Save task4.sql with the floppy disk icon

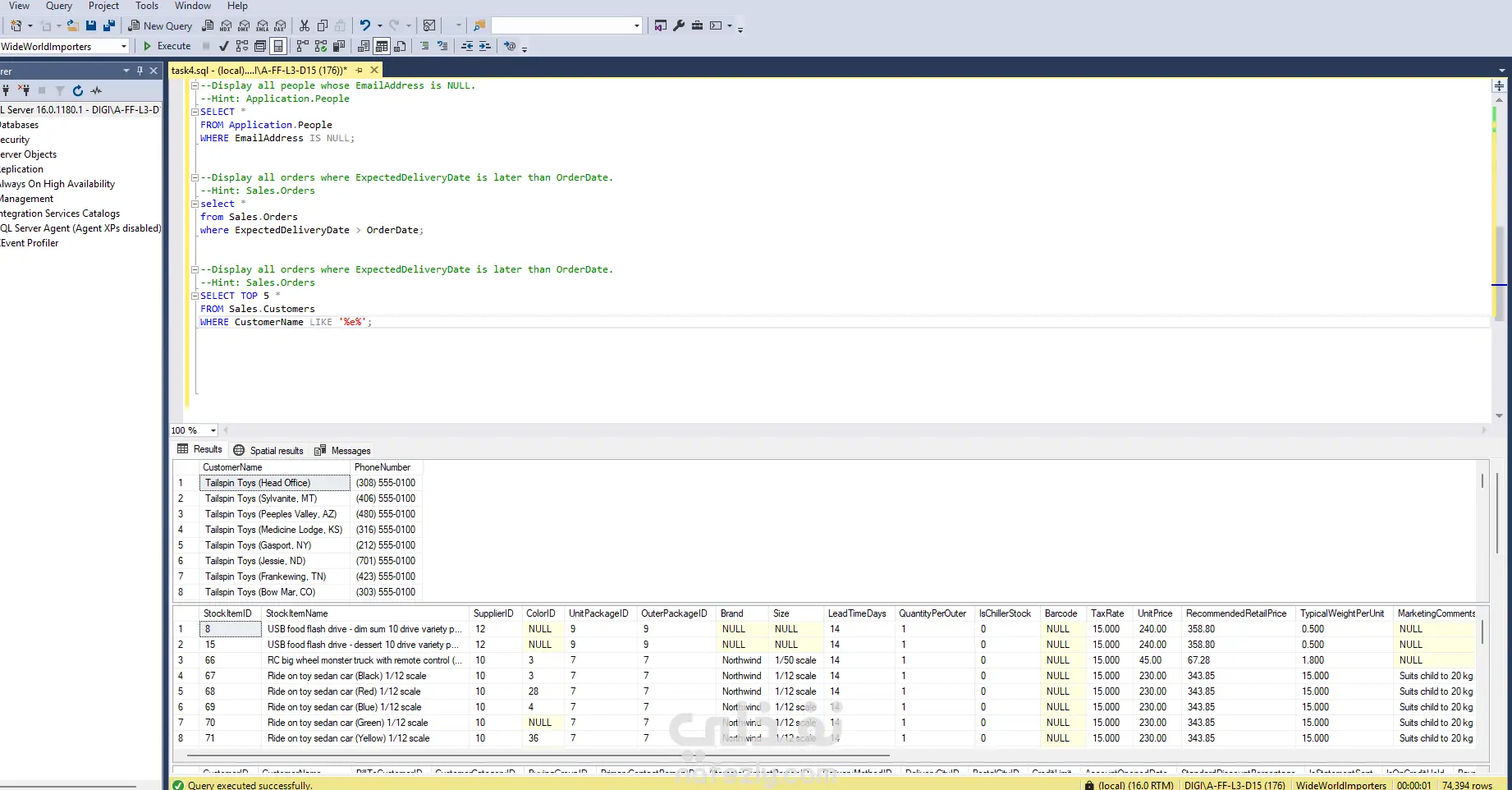91,25
